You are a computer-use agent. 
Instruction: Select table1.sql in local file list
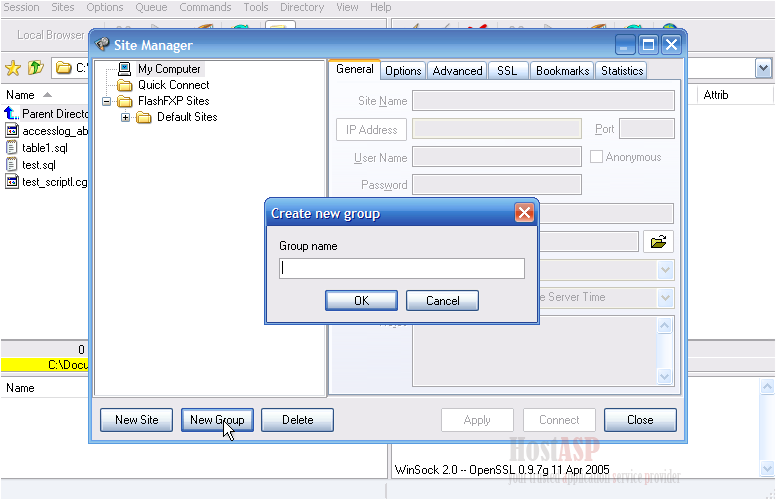45,148
